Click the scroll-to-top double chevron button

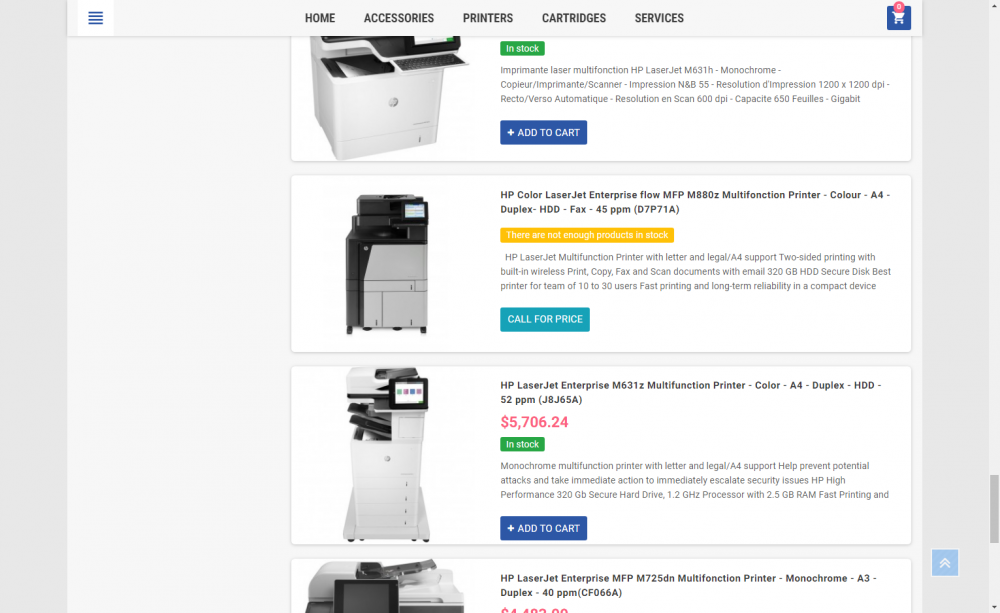945,563
